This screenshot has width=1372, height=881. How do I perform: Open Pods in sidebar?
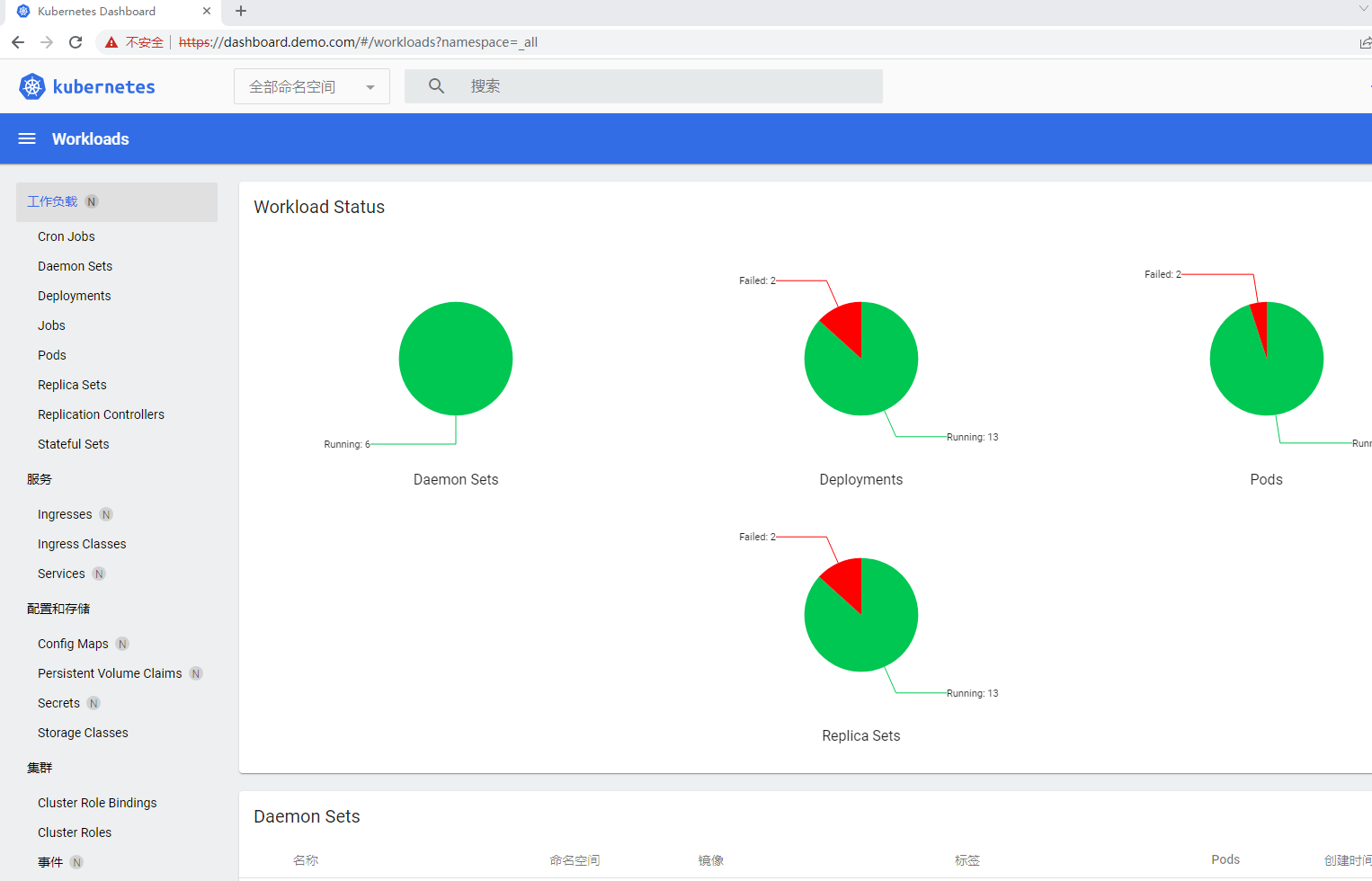coord(52,355)
